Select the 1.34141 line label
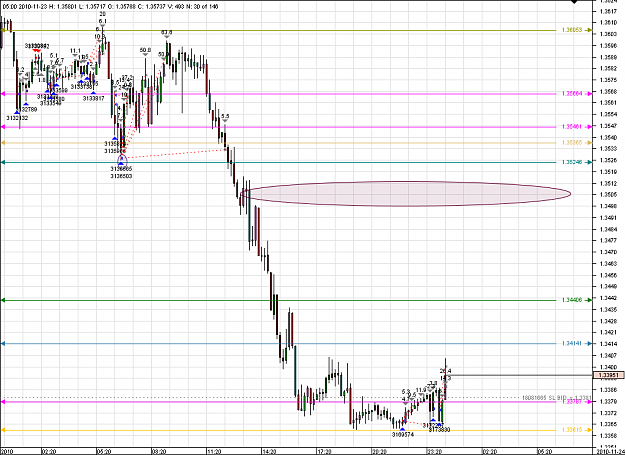 pos(572,343)
